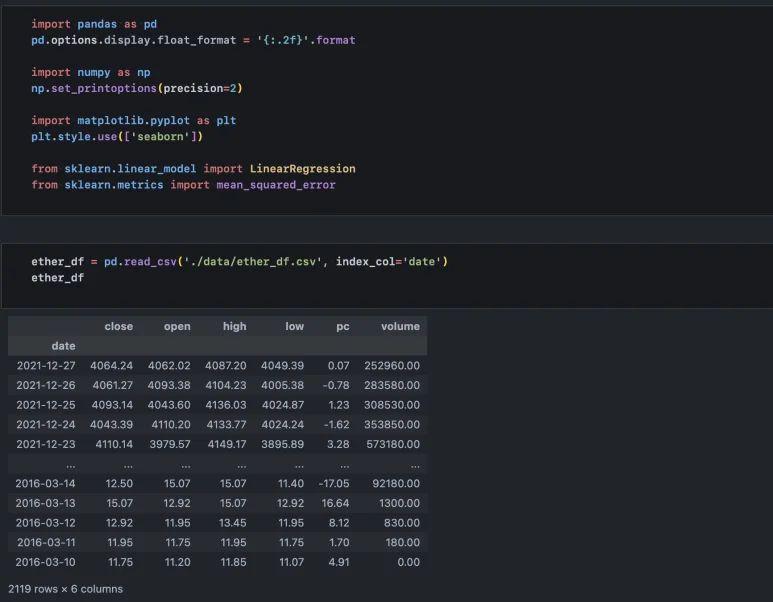Click the 2021-12-23 volume value 573180.00
The image size is (773, 602).
[x=393, y=444]
